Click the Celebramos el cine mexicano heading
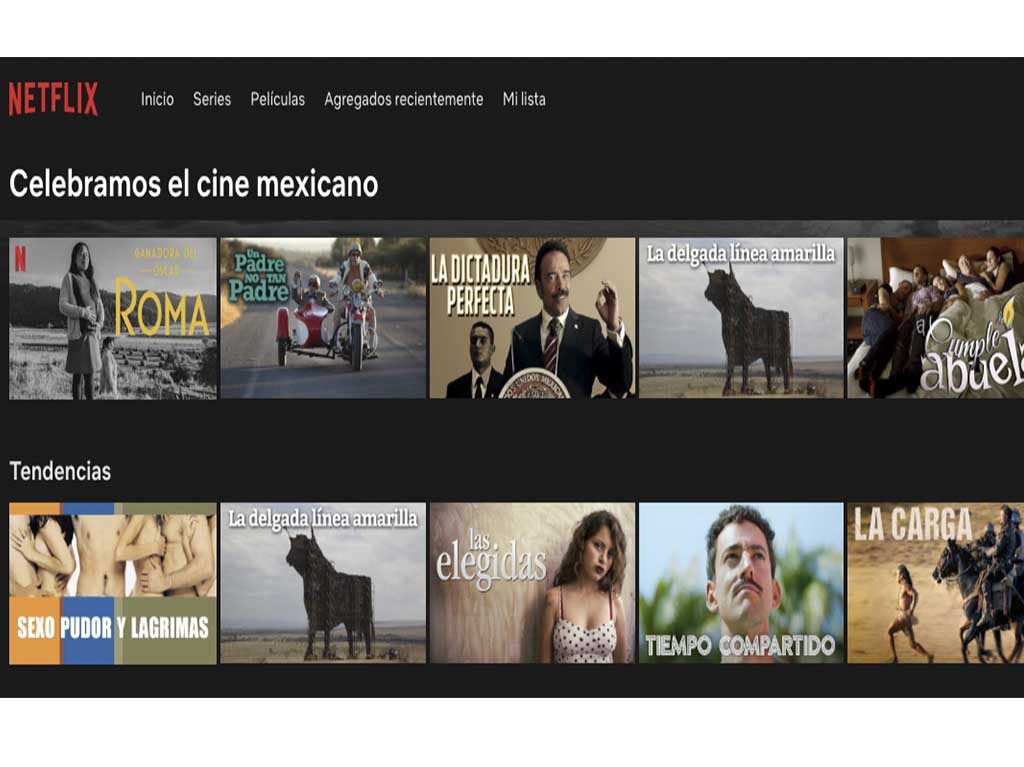The image size is (1024, 767). (x=193, y=184)
